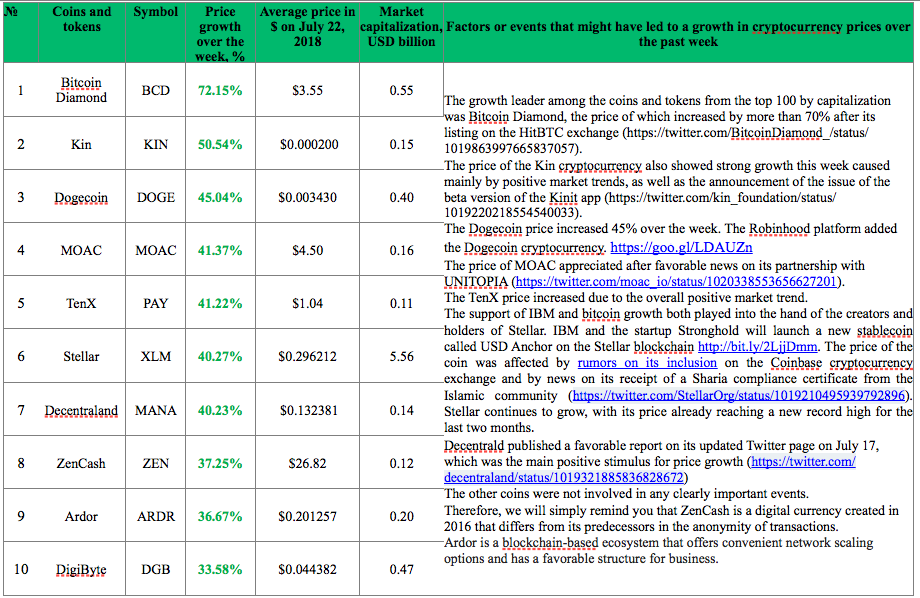Open the decentraland twitter status link
The image size is (920, 598).
tap(650, 469)
